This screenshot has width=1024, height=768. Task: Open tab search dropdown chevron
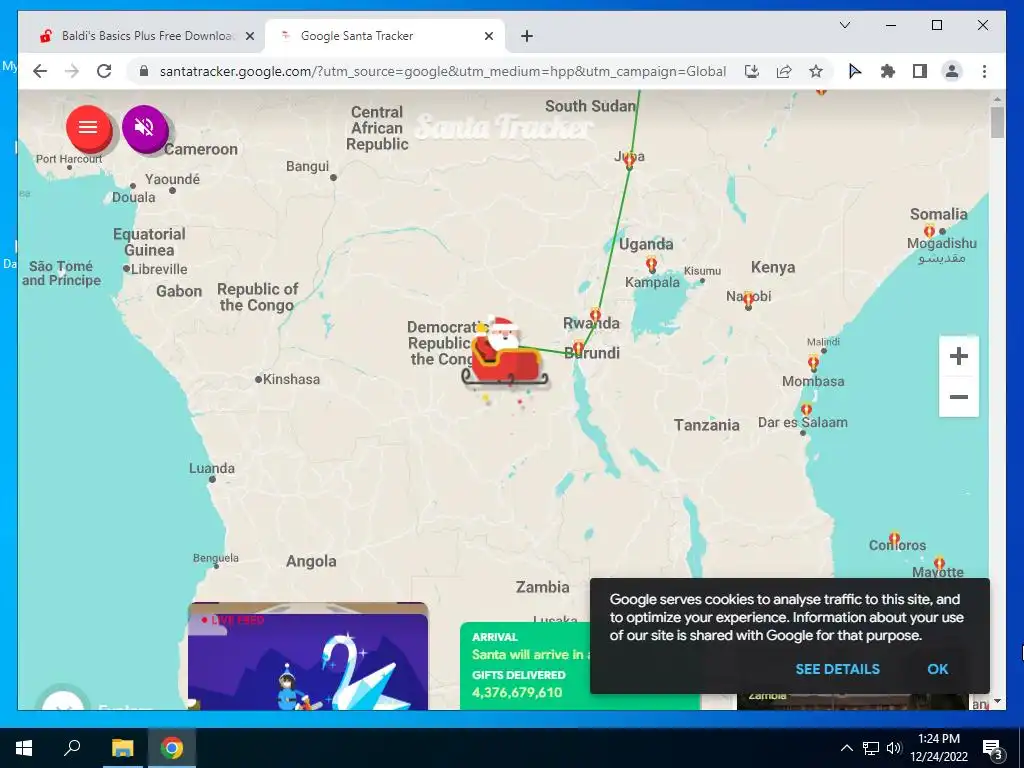pyautogui.click(x=844, y=25)
